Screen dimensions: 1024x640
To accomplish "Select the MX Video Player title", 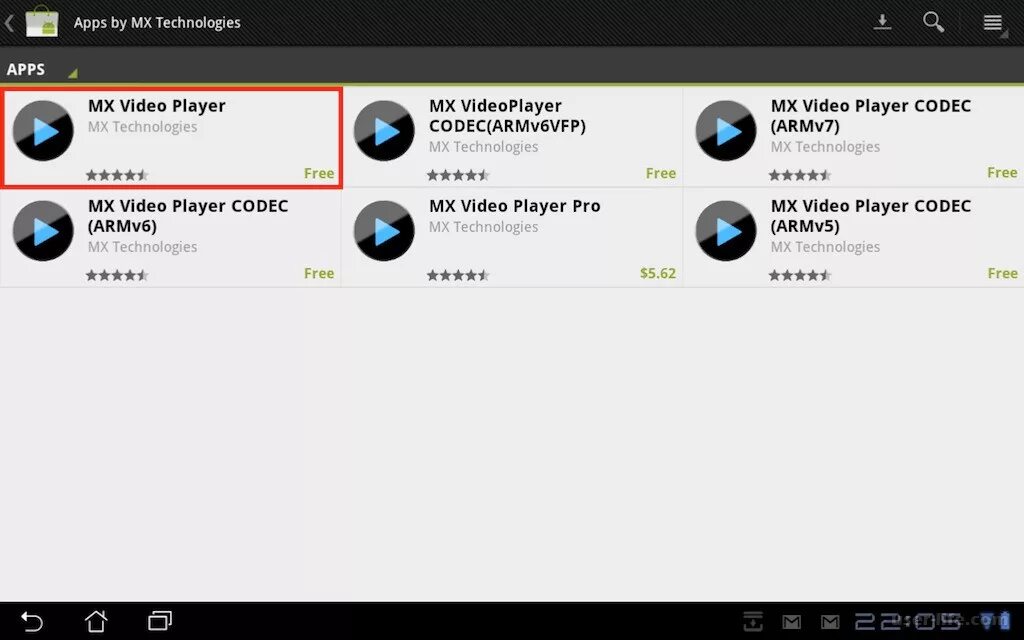I will point(157,106).
